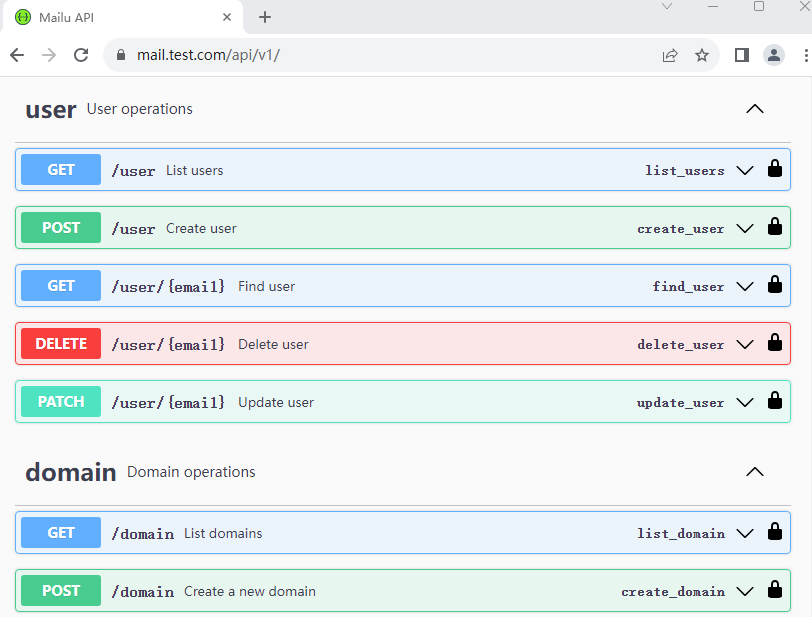Expand the find_user operation chevron
This screenshot has width=812, height=617.
[745, 286]
